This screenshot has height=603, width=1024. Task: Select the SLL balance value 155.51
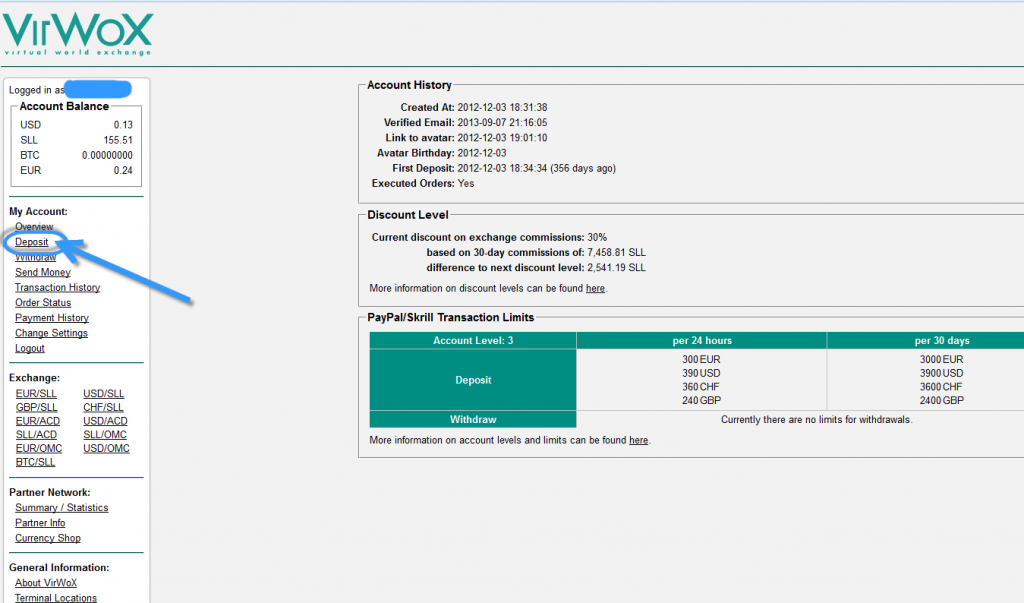pyautogui.click(x=118, y=140)
